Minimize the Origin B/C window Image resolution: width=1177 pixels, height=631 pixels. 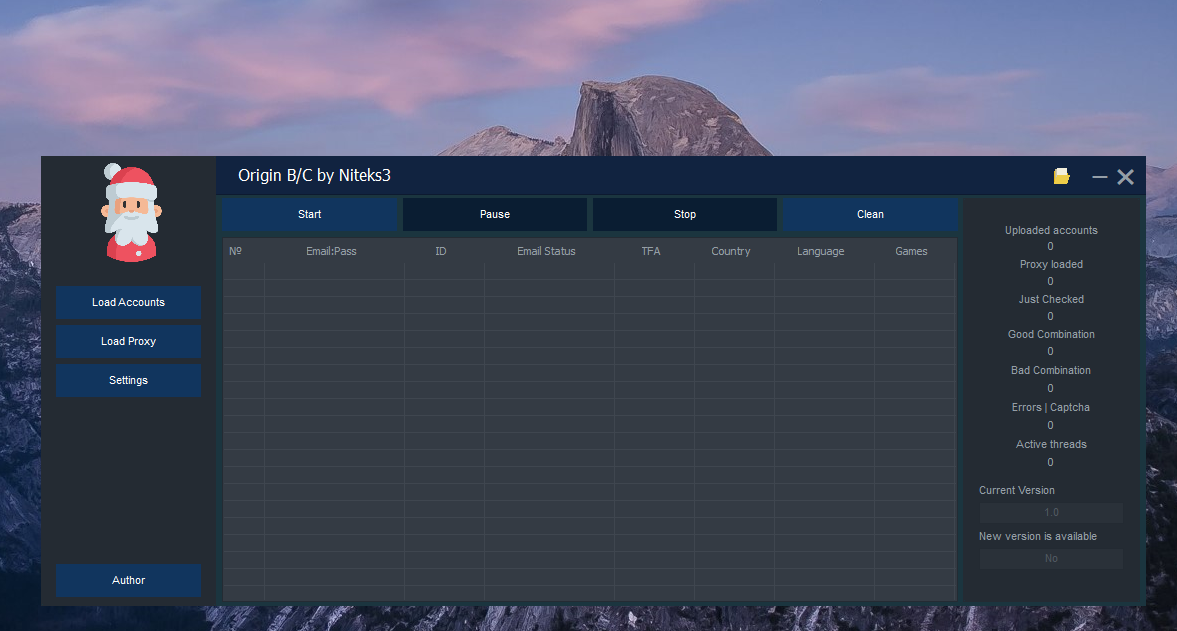tap(1099, 177)
